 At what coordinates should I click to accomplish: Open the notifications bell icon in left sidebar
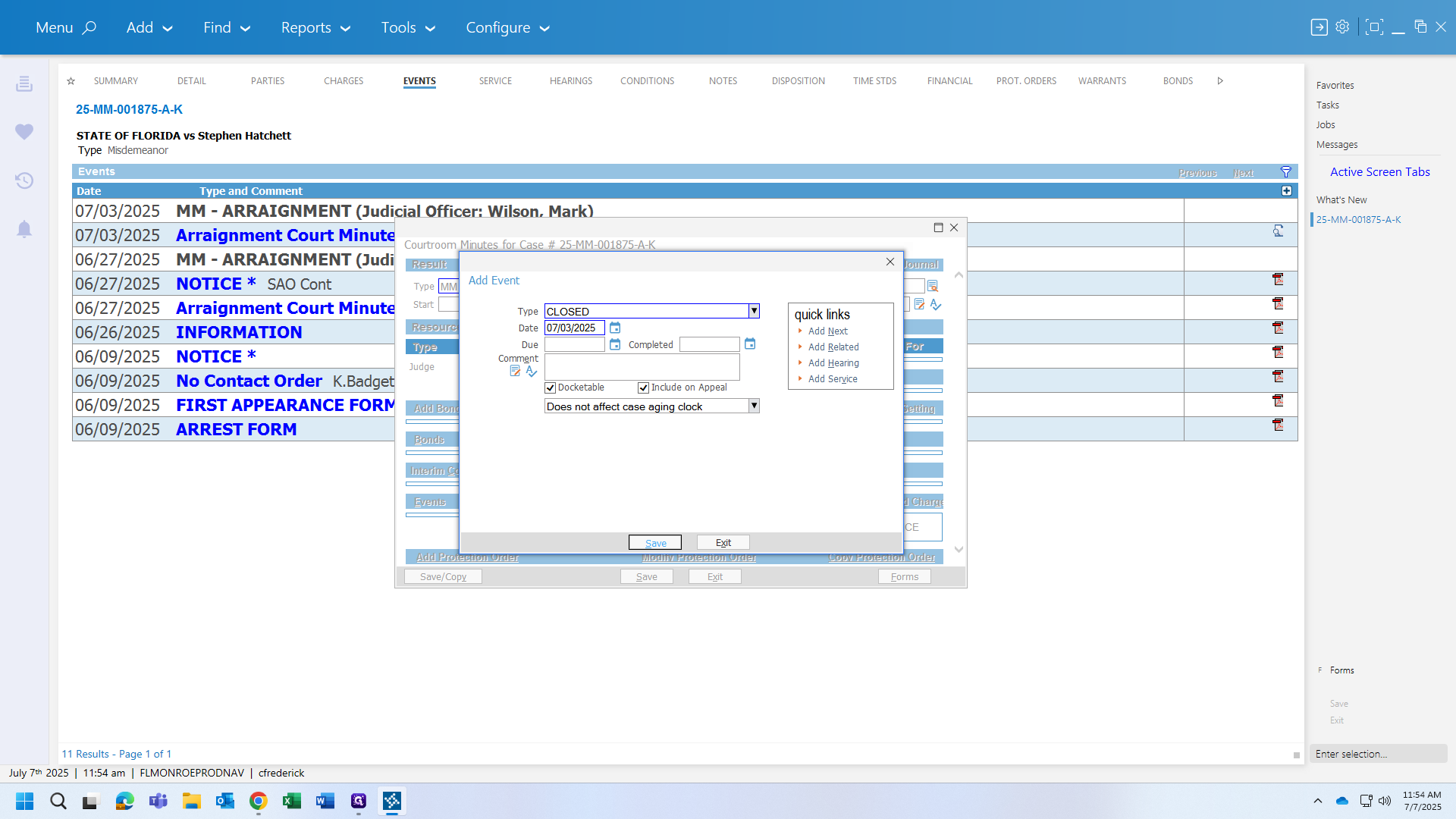tap(24, 229)
